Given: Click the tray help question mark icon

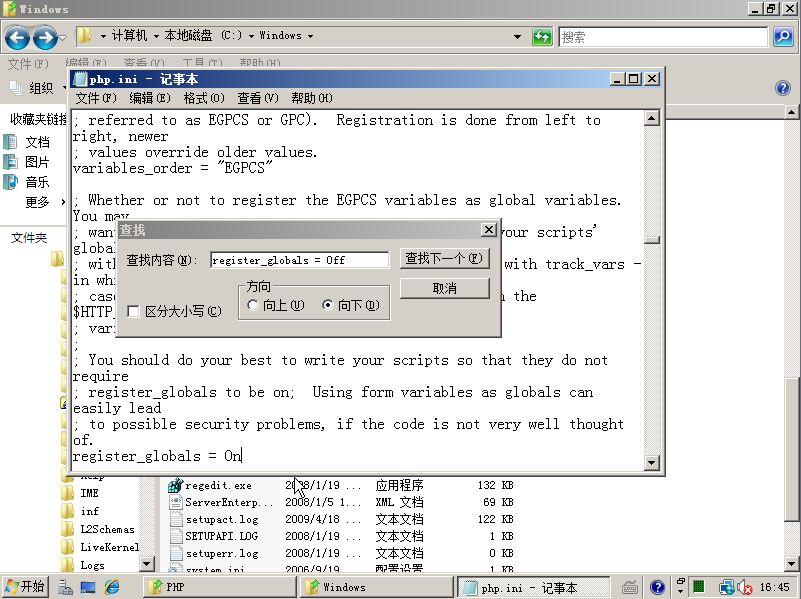Looking at the screenshot, I should coord(657,587).
